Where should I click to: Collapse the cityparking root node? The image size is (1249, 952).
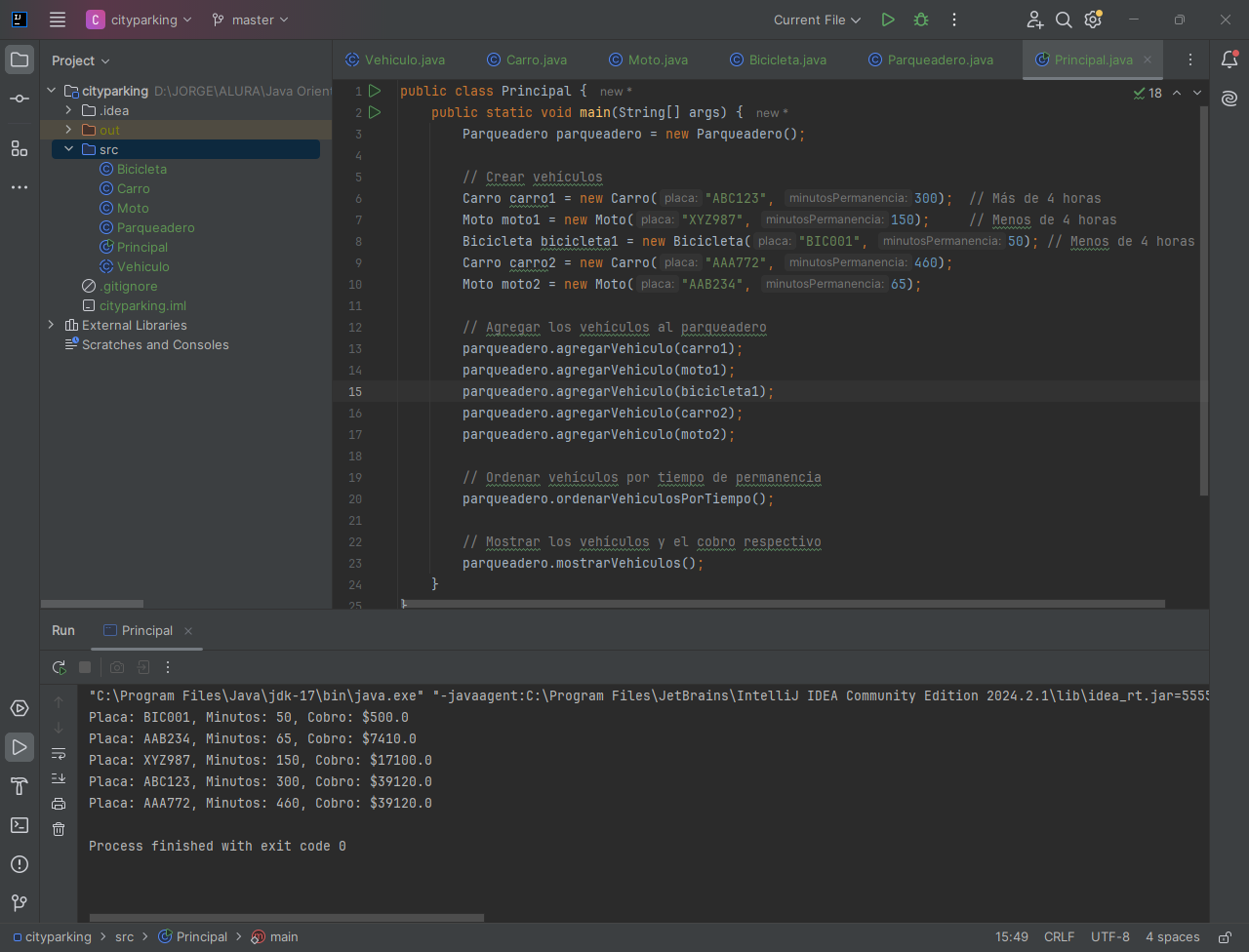[x=52, y=91]
